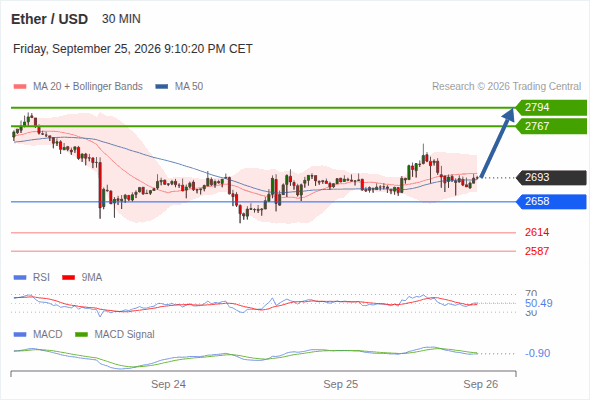
Task: Click the green MACD Signal legend swatch
Action: pos(81,335)
